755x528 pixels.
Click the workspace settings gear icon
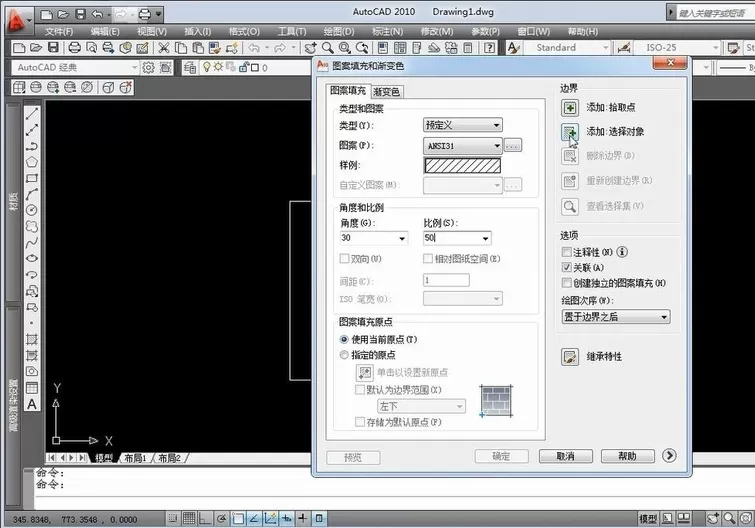tap(148, 68)
